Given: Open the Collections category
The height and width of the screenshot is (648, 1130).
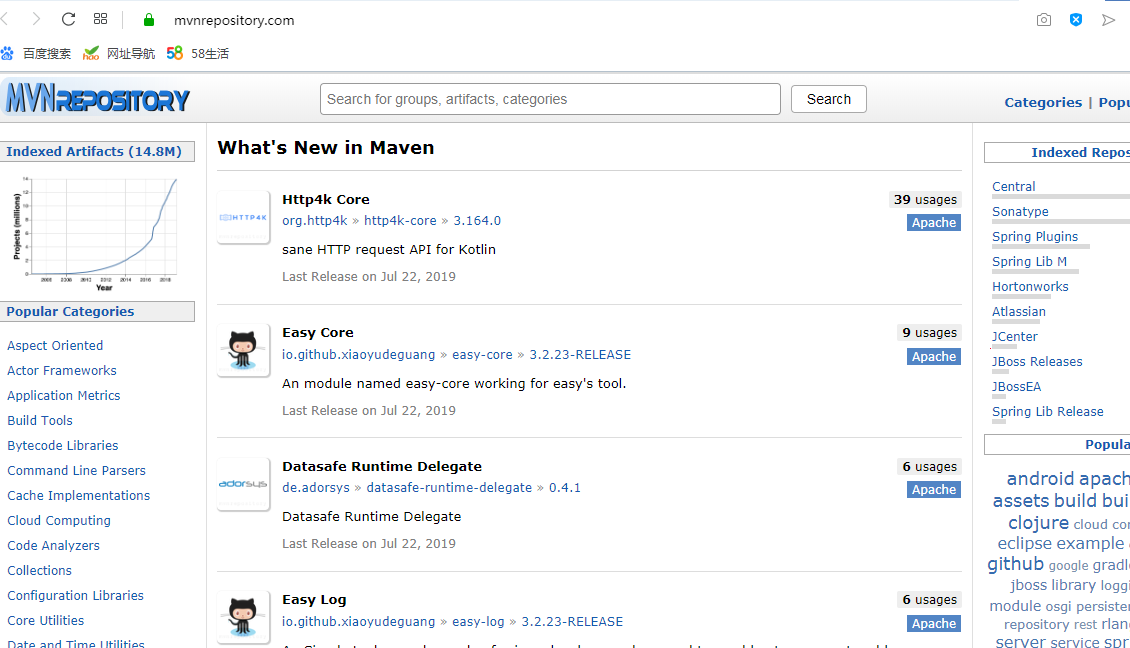Looking at the screenshot, I should click(40, 571).
